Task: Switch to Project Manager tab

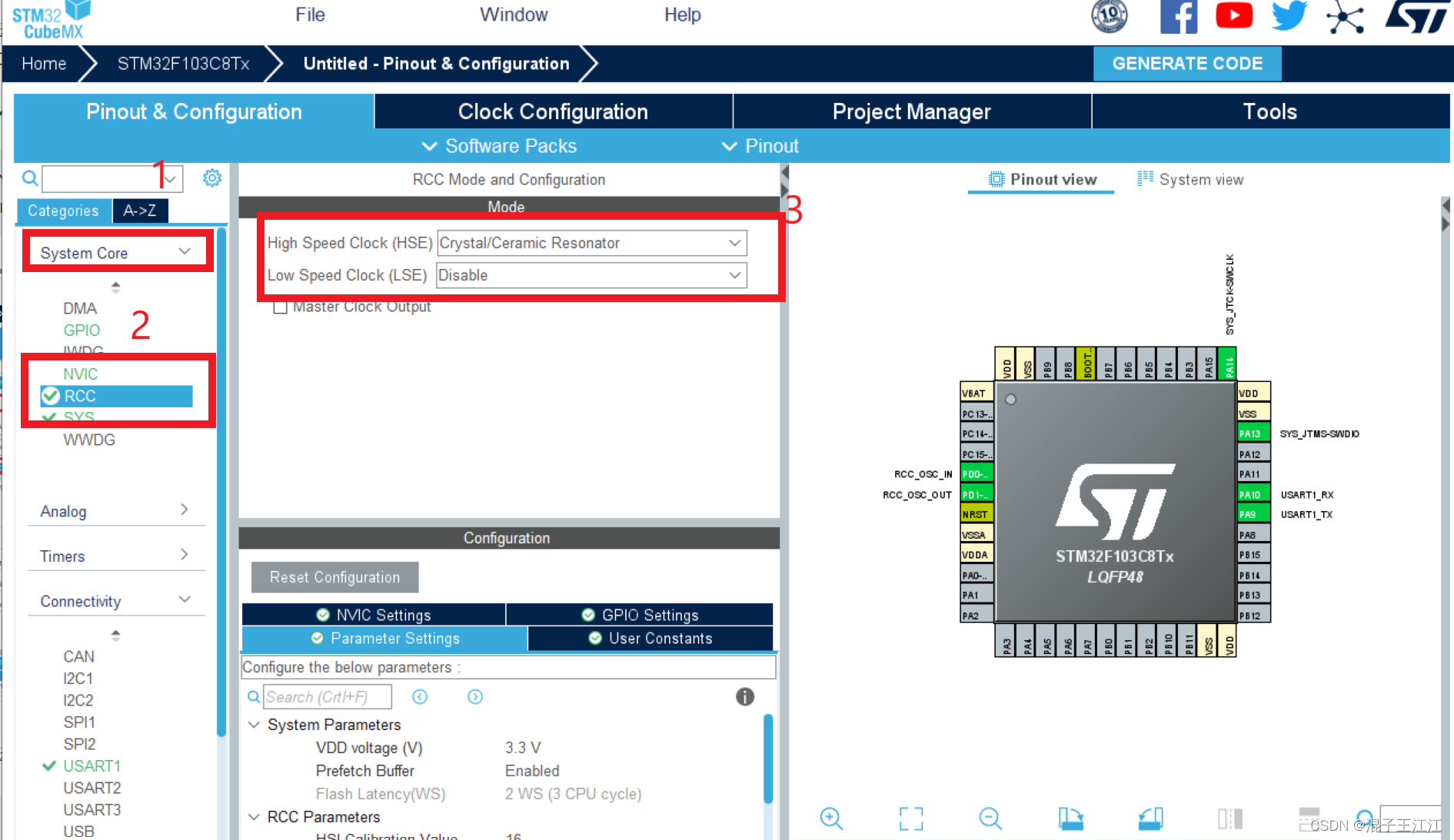Action: (x=912, y=111)
